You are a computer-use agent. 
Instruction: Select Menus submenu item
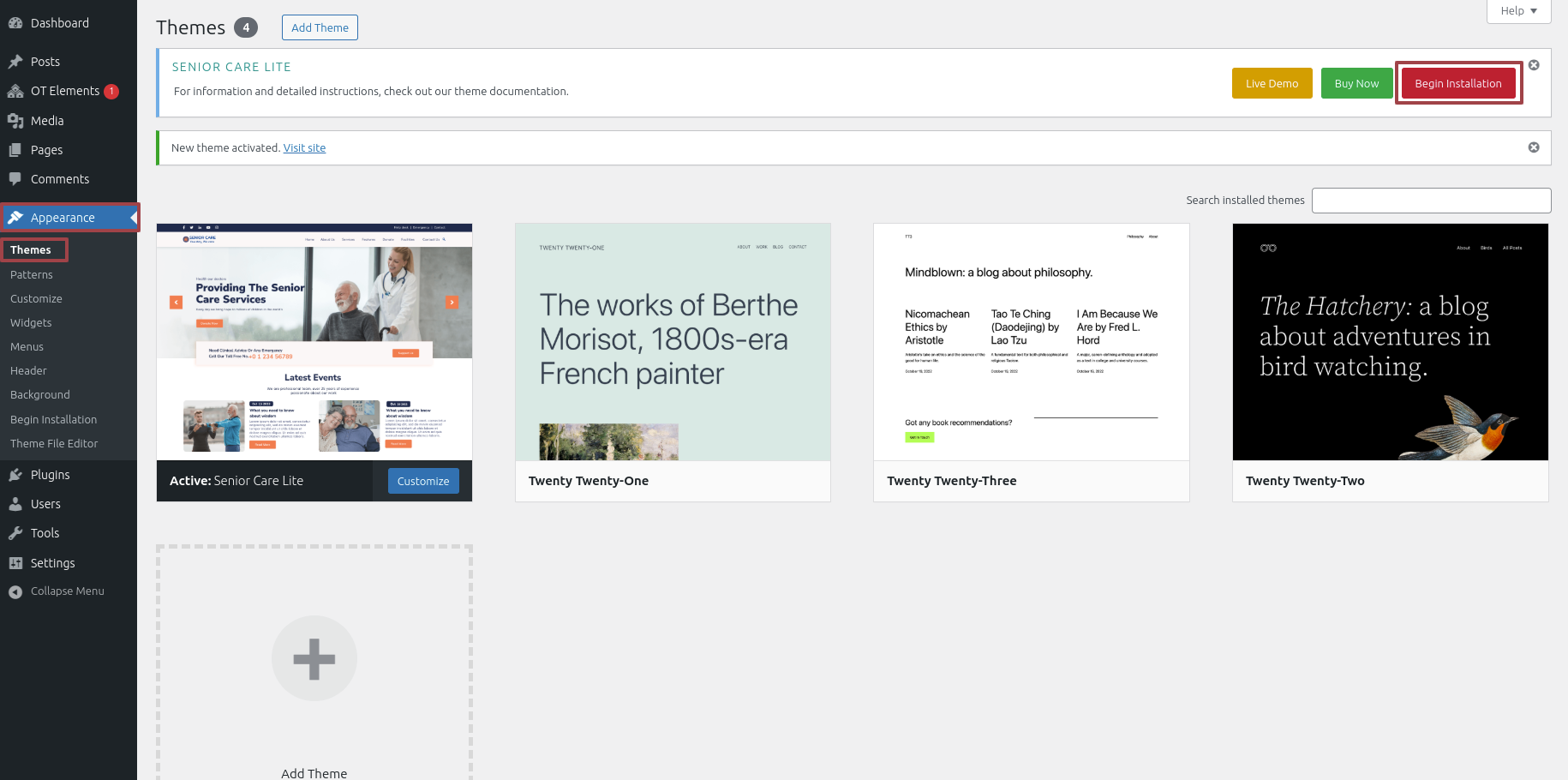(27, 346)
